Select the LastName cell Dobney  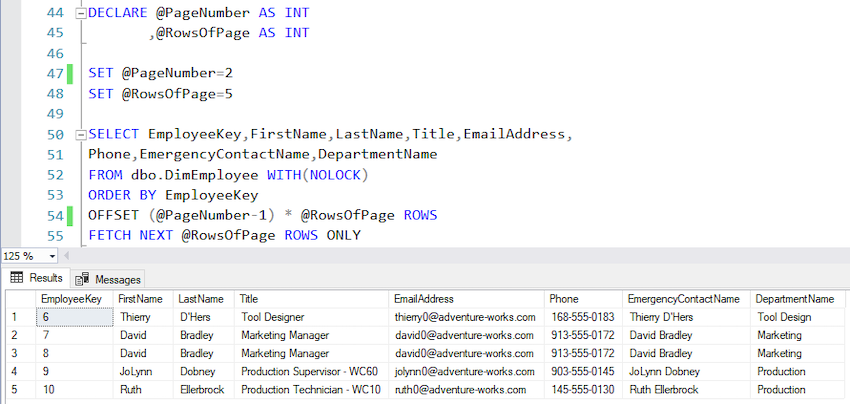pos(204,372)
